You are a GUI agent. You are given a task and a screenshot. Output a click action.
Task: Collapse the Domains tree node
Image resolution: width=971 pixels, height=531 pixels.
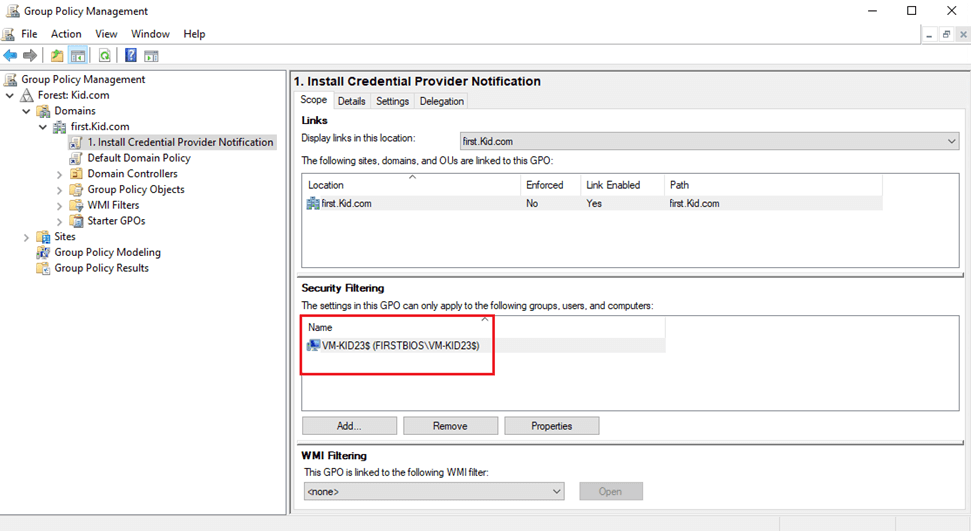(26, 111)
